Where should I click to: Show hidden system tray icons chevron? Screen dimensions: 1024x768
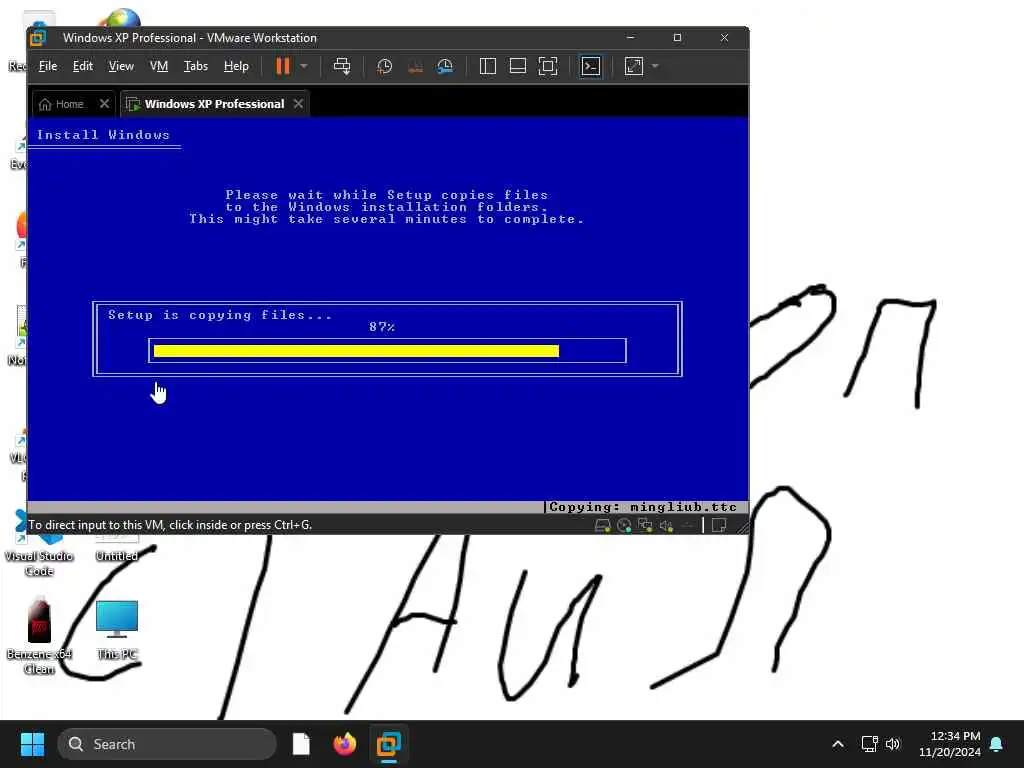[838, 744]
